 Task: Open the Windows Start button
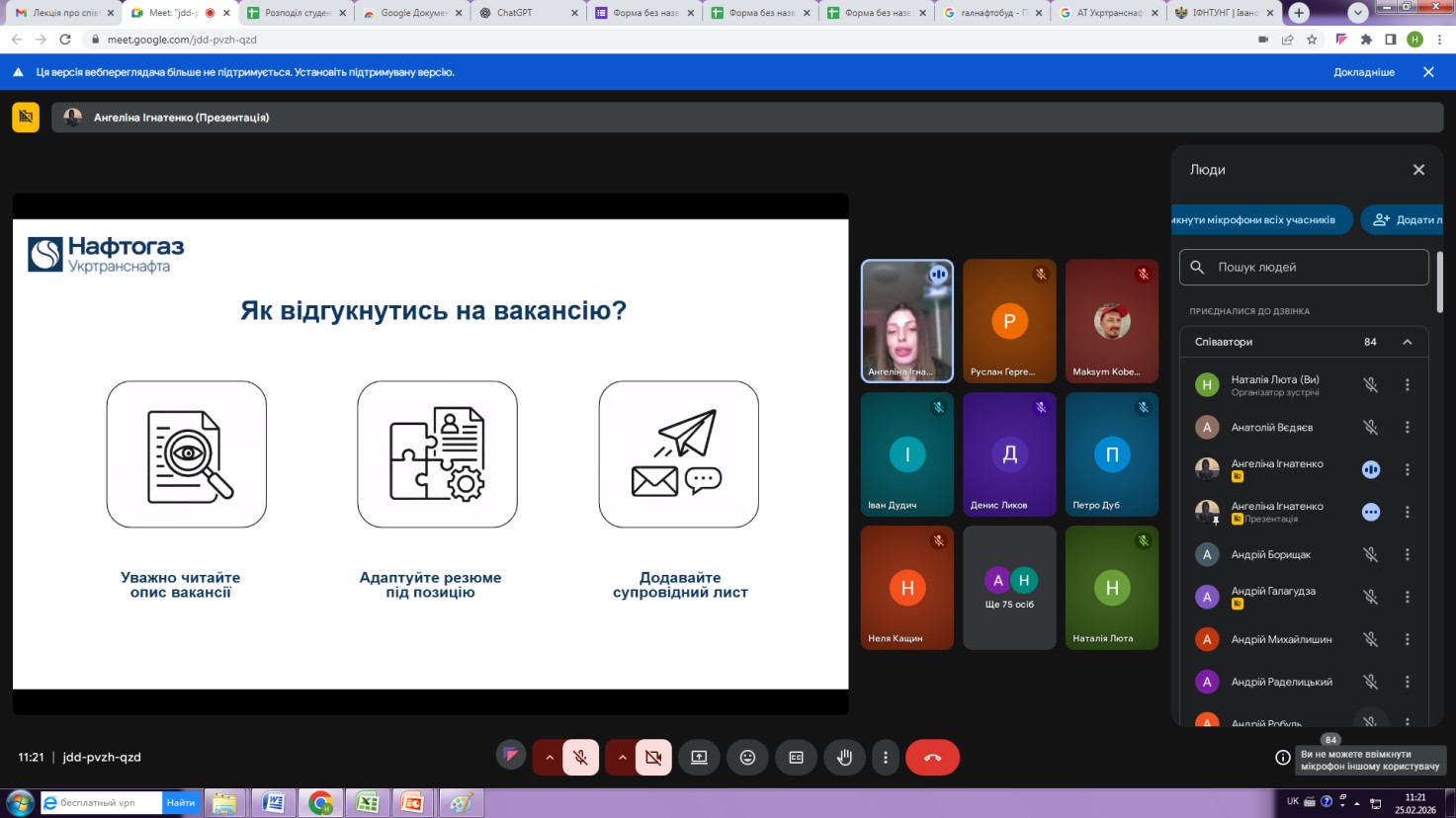click(x=19, y=802)
